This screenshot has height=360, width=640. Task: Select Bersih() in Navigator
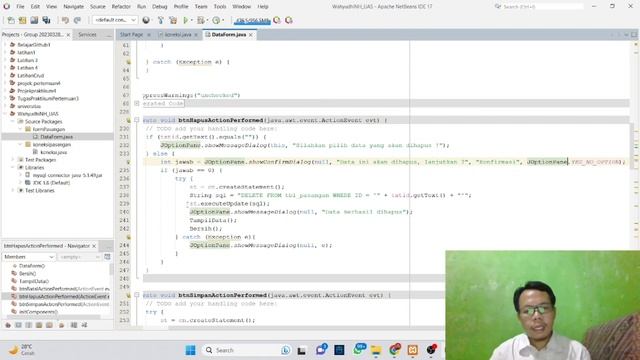pos(27,273)
